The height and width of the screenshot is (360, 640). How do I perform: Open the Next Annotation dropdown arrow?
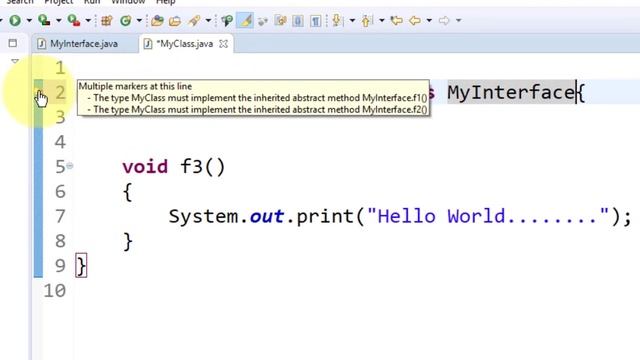point(352,20)
